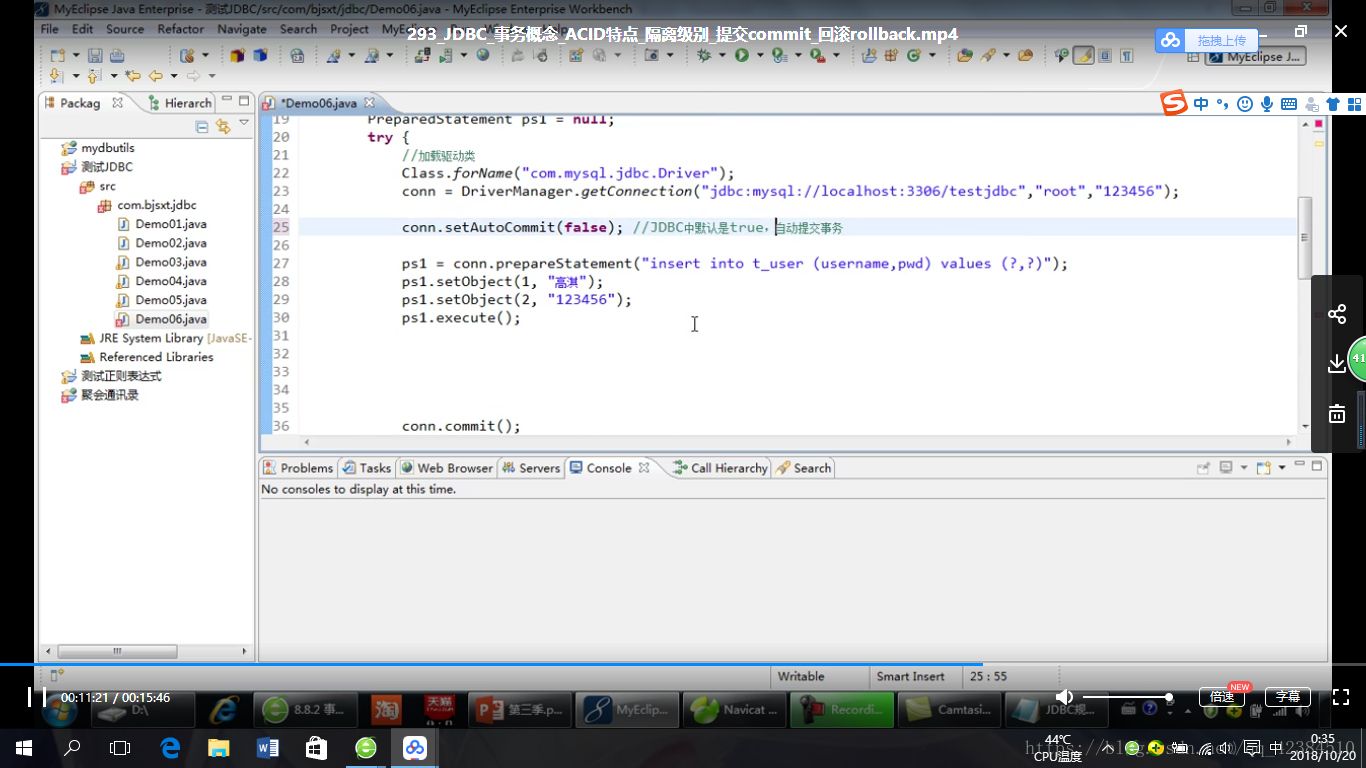Toggle the Sogou punctuation mode icon
The image size is (1366, 768).
coord(1223,104)
